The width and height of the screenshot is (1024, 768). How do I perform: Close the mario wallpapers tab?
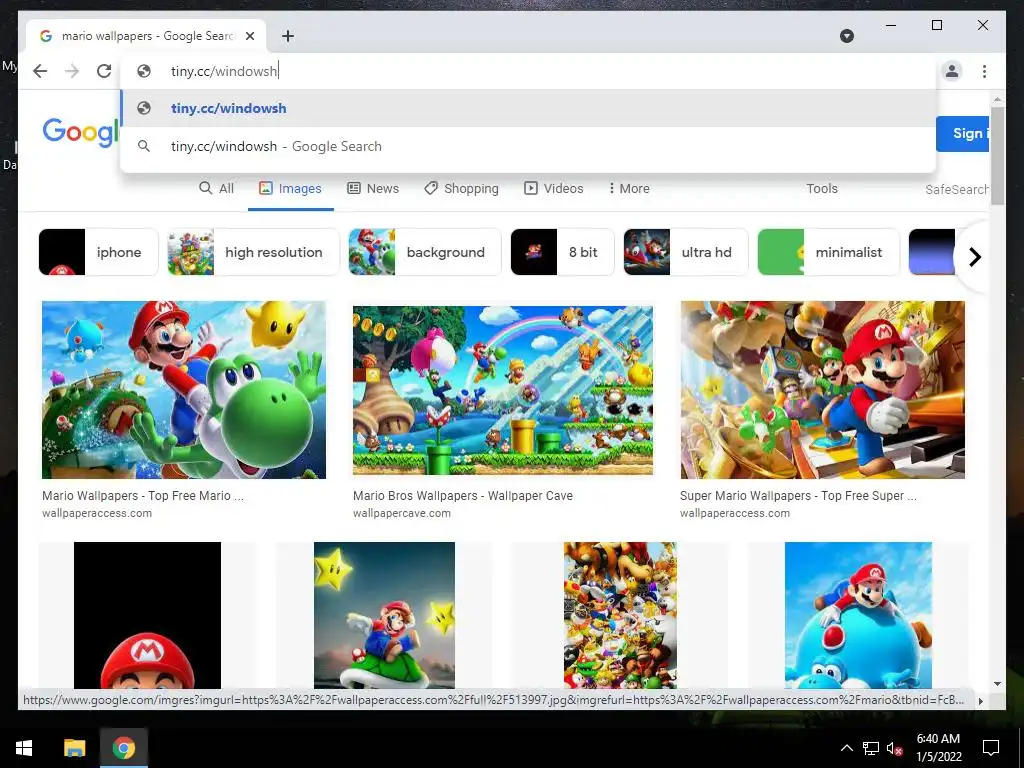(249, 36)
